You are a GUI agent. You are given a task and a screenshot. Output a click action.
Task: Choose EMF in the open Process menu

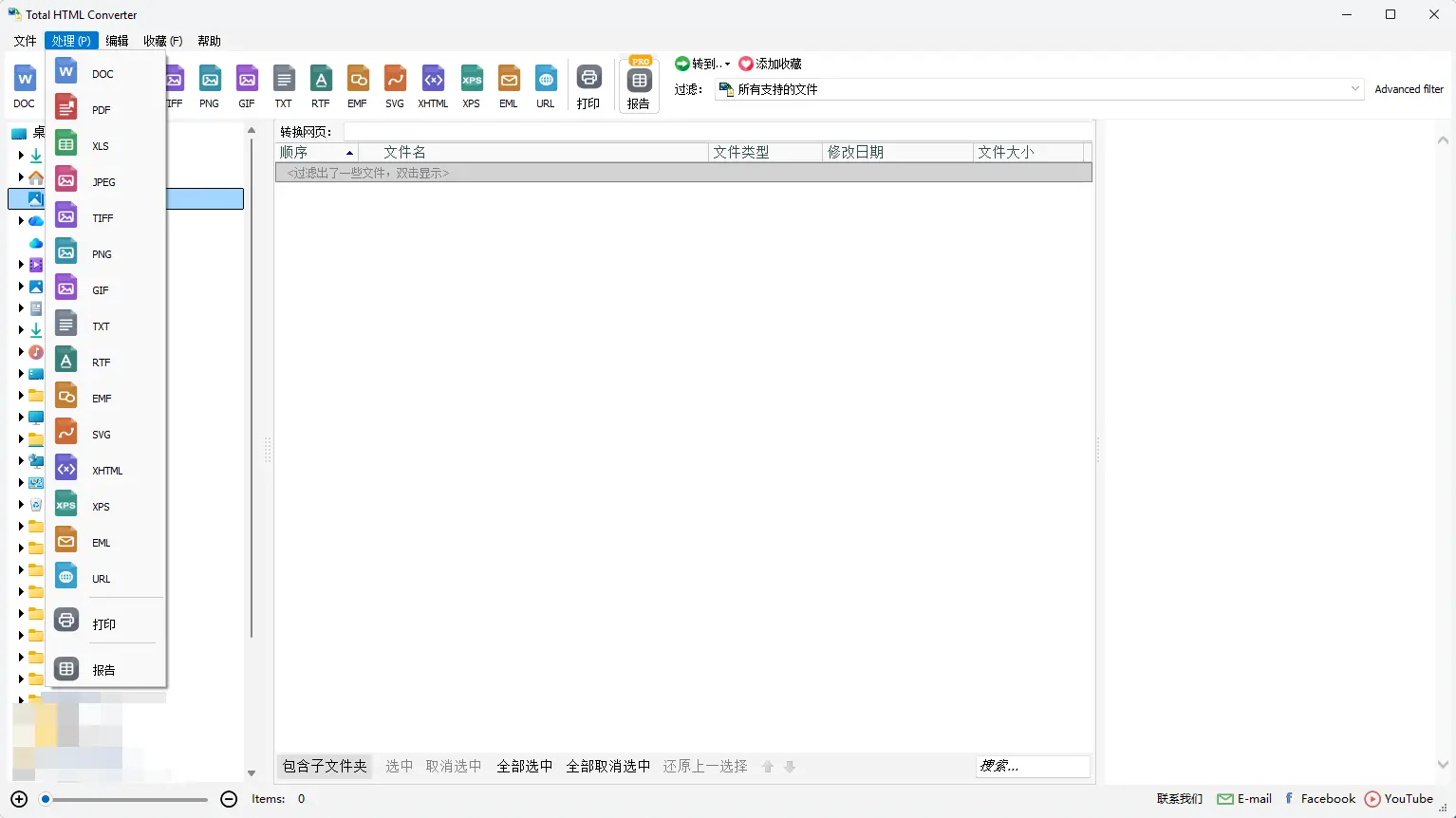[106, 399]
